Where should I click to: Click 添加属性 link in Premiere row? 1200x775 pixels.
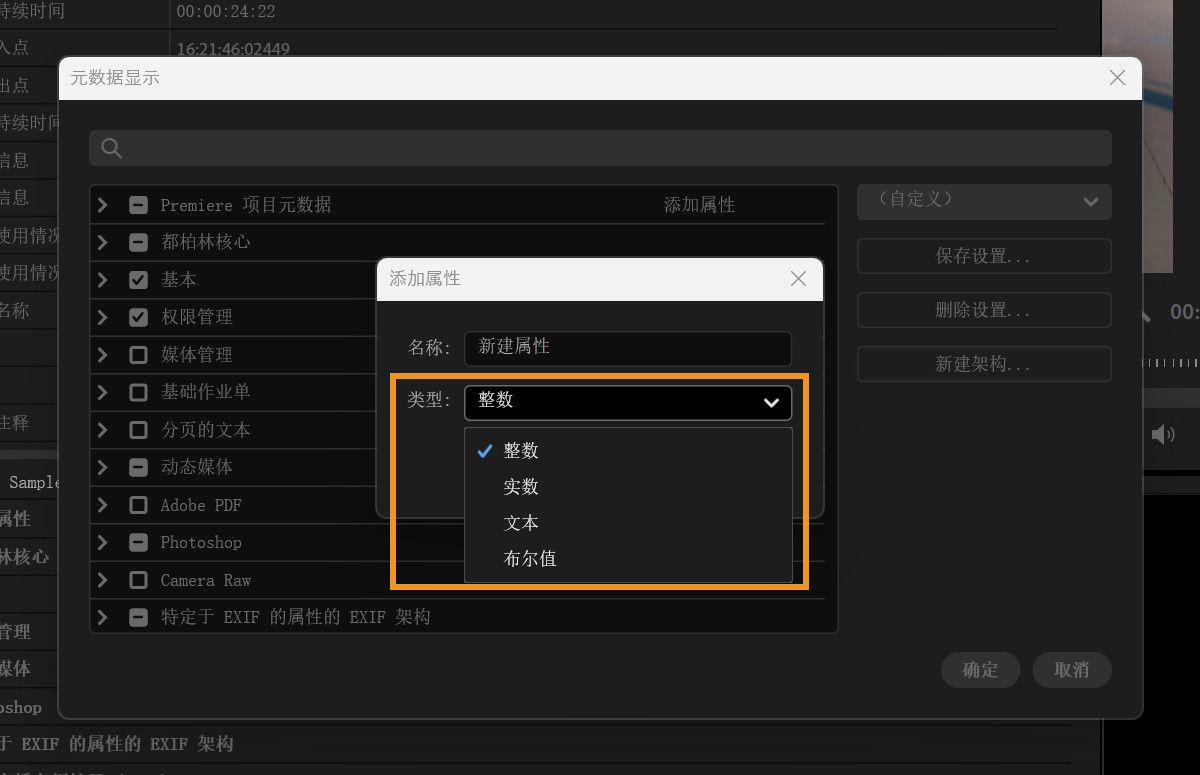699,205
